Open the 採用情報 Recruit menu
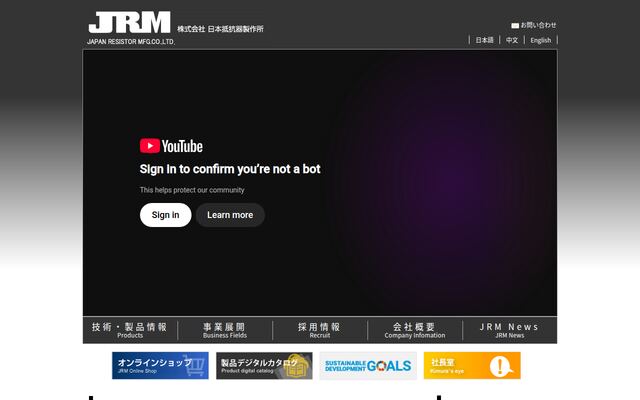The height and width of the screenshot is (400, 640). pos(320,330)
